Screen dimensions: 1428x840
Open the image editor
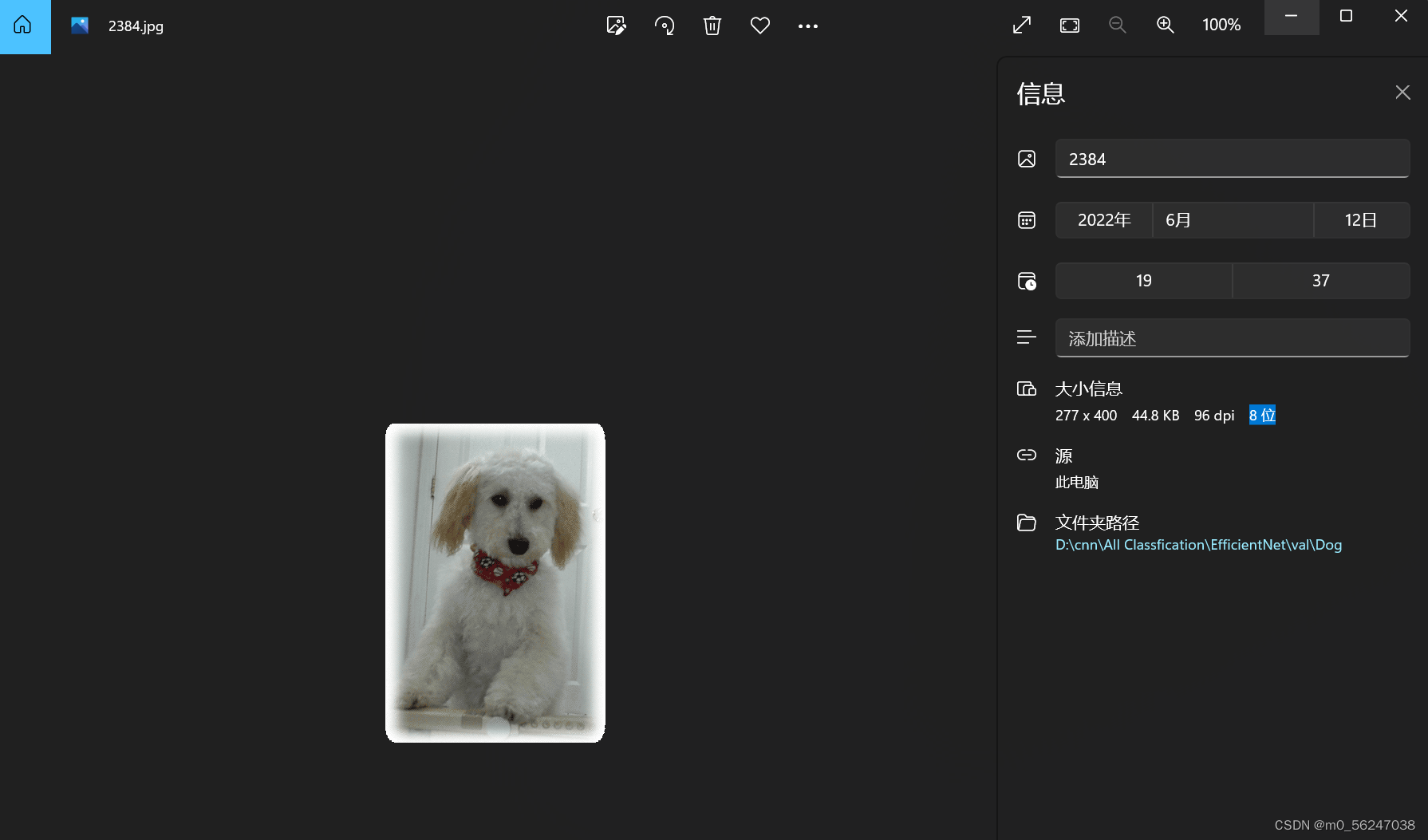pyautogui.click(x=615, y=26)
